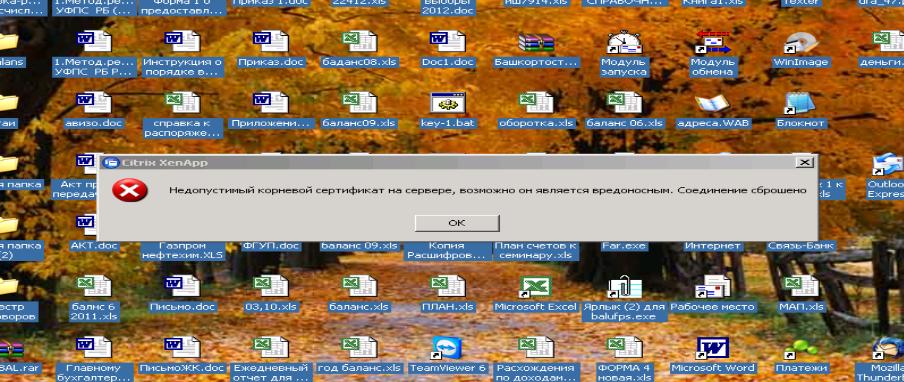Screen dimensions: 904x382
Task: Select the Приложени... Word document icon
Action: [270, 103]
